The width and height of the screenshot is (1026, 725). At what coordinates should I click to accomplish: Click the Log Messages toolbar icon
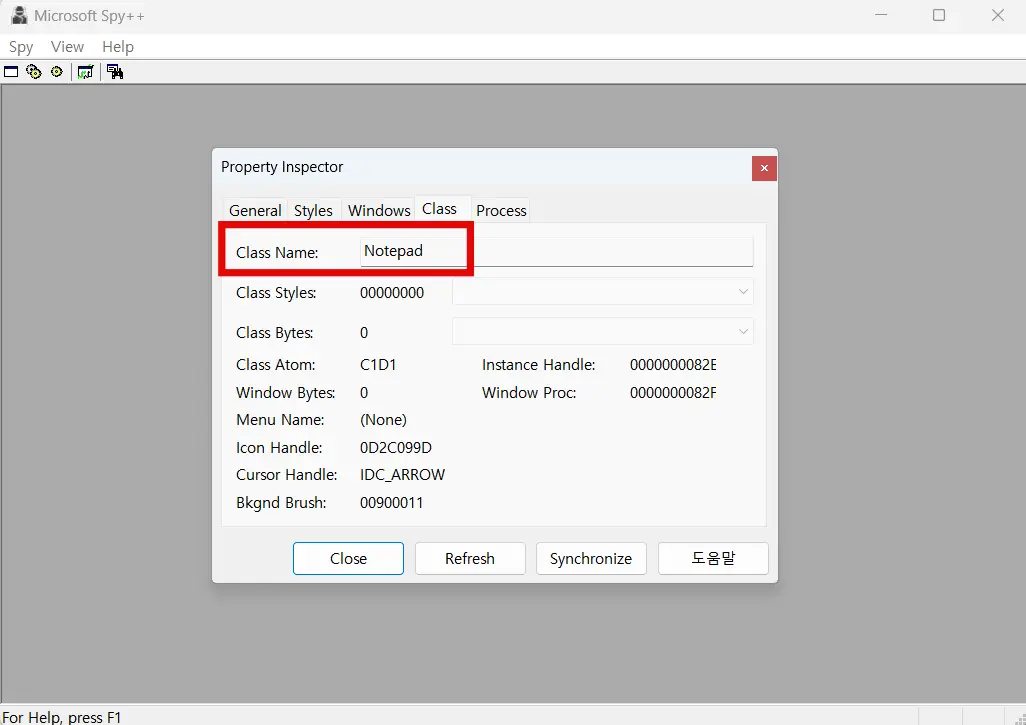tap(86, 72)
